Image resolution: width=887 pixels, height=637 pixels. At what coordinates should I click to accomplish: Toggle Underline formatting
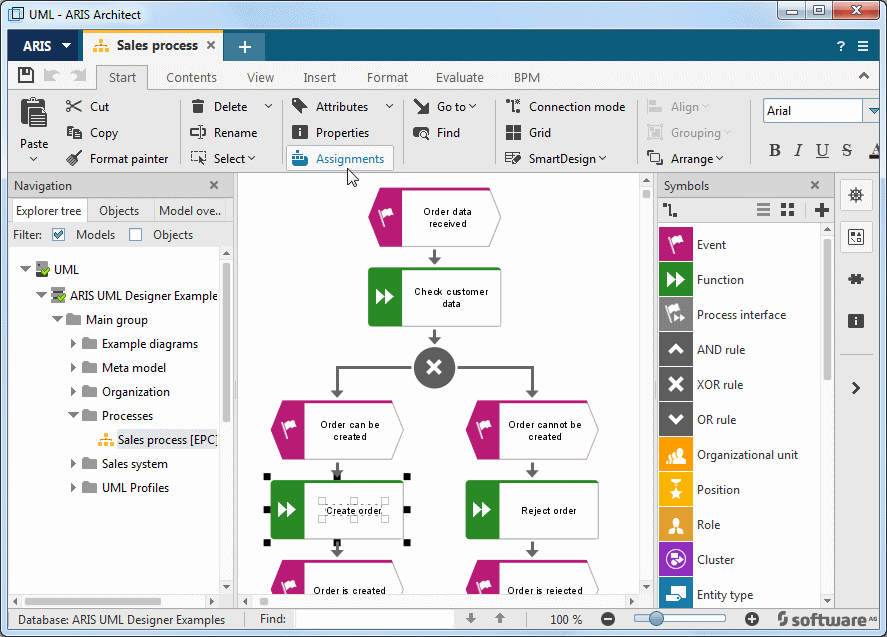(822, 150)
